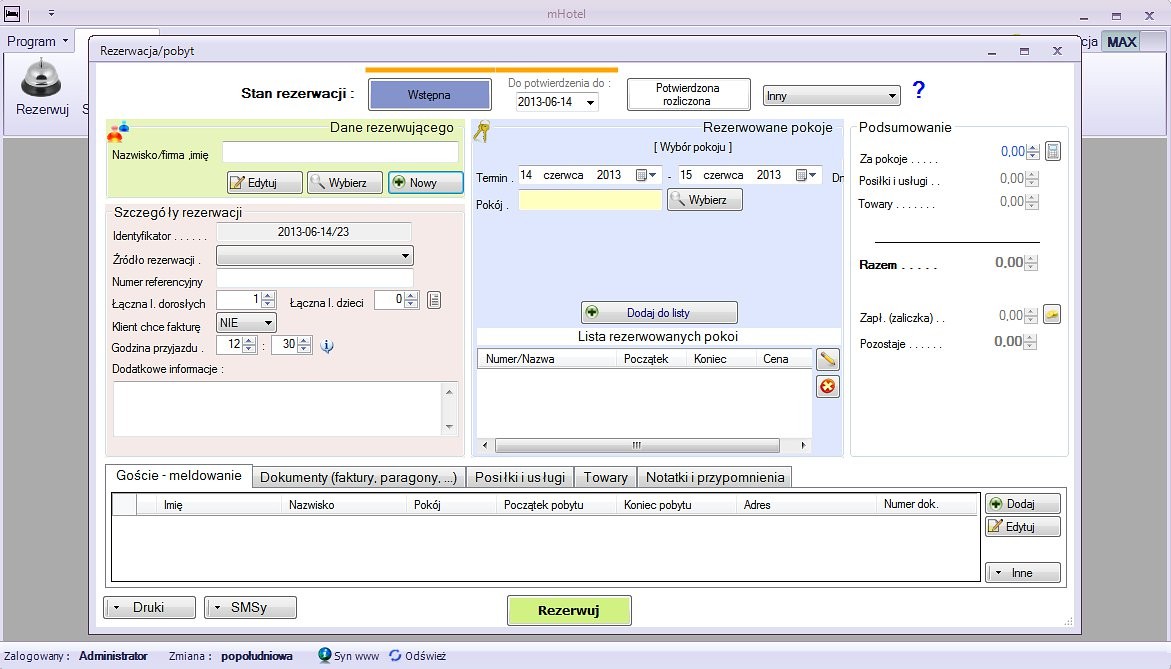The height and width of the screenshot is (669, 1171).
Task: Click the Dodaj do listy button
Action: pos(659,313)
